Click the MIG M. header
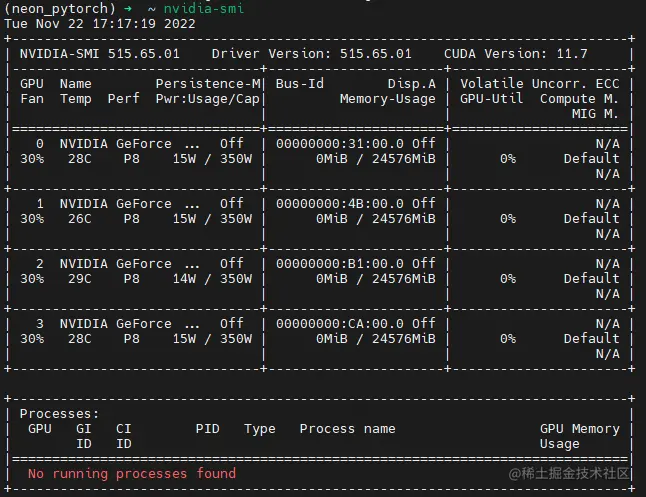The image size is (646, 497). (x=595, y=113)
